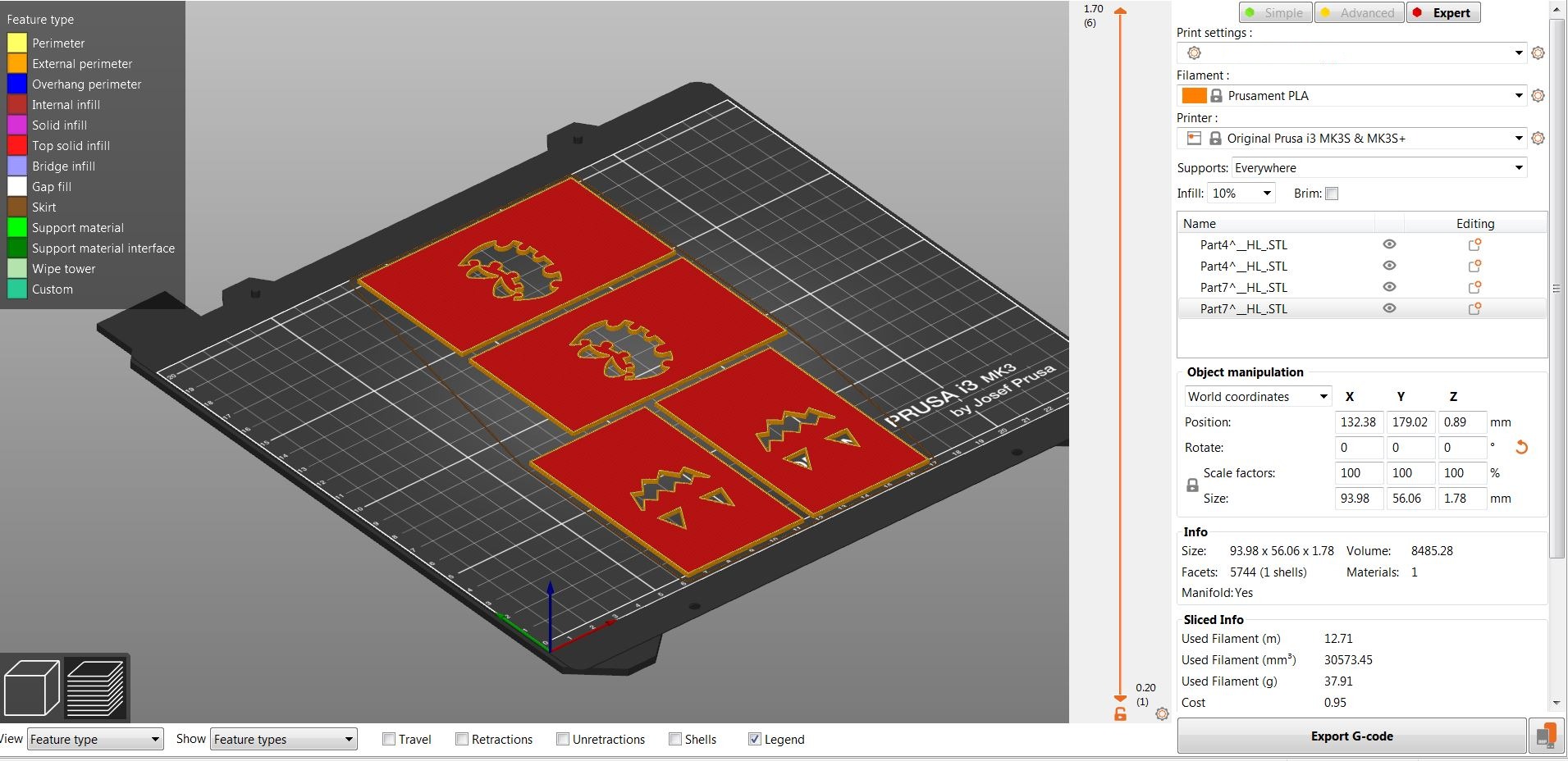Image resolution: width=1568 pixels, height=761 pixels.
Task: Click the Rotate Z field
Action: pos(1462,448)
